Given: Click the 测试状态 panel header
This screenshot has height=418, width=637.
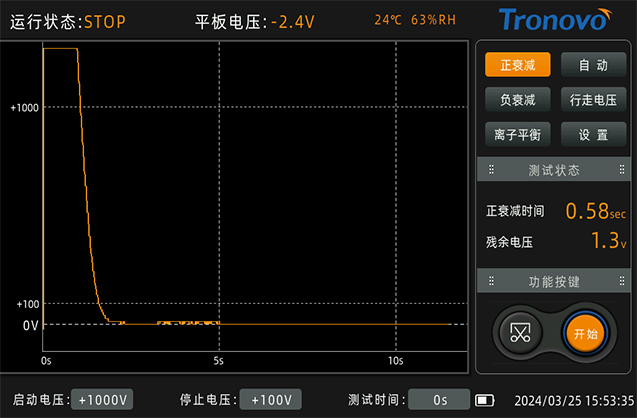Looking at the screenshot, I should click(554, 170).
